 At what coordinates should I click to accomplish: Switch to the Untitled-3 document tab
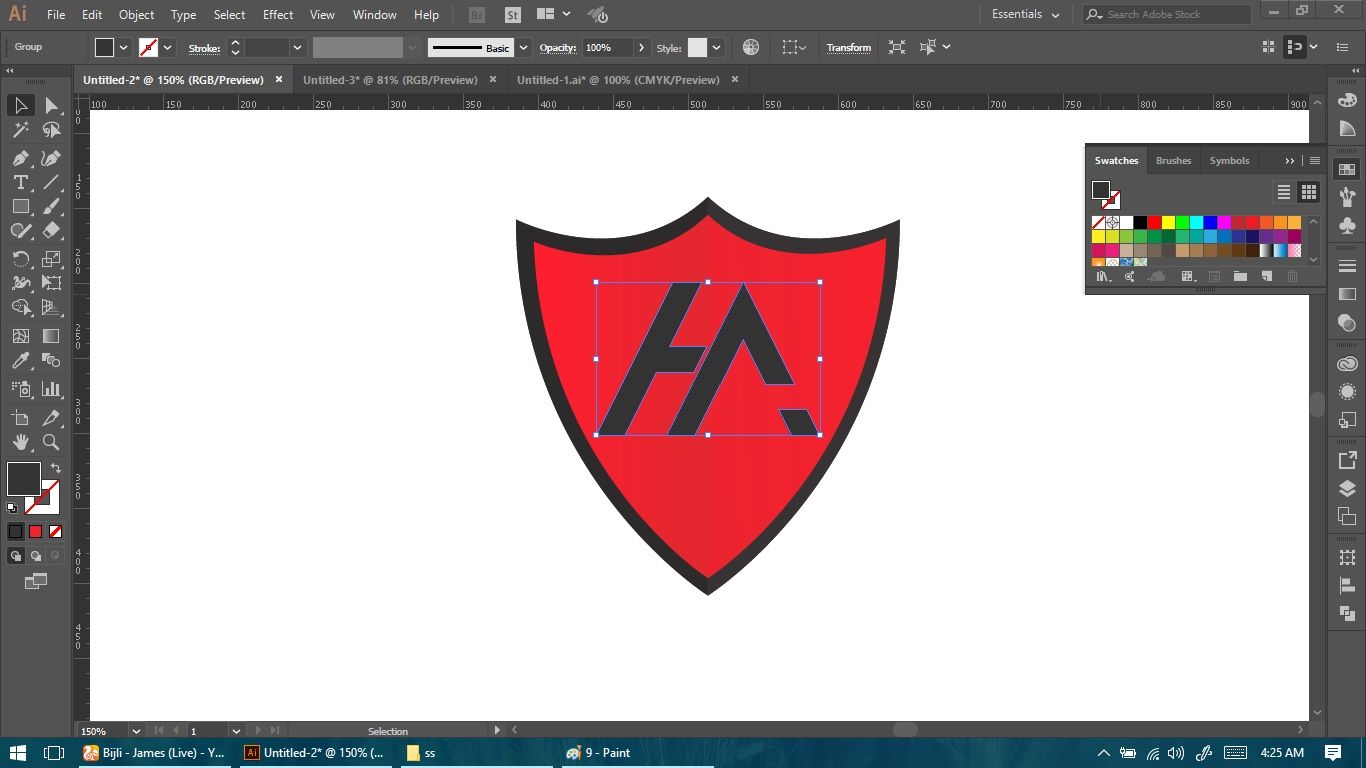pos(390,80)
